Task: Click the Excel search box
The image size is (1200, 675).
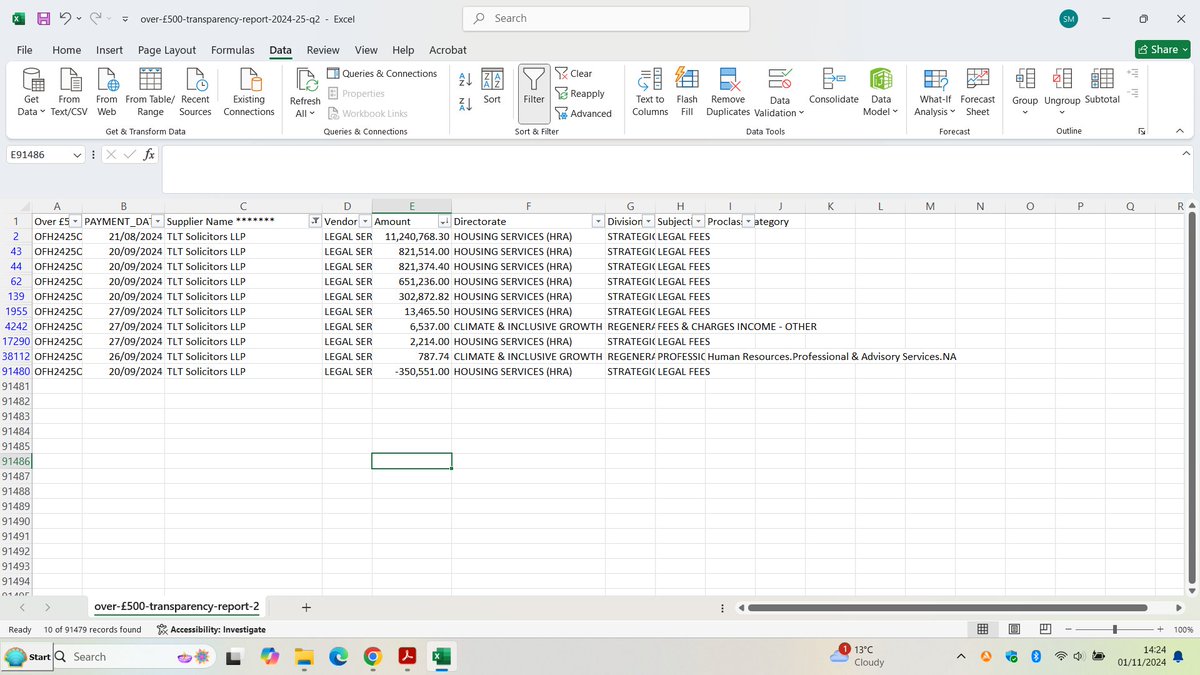Action: pos(607,19)
